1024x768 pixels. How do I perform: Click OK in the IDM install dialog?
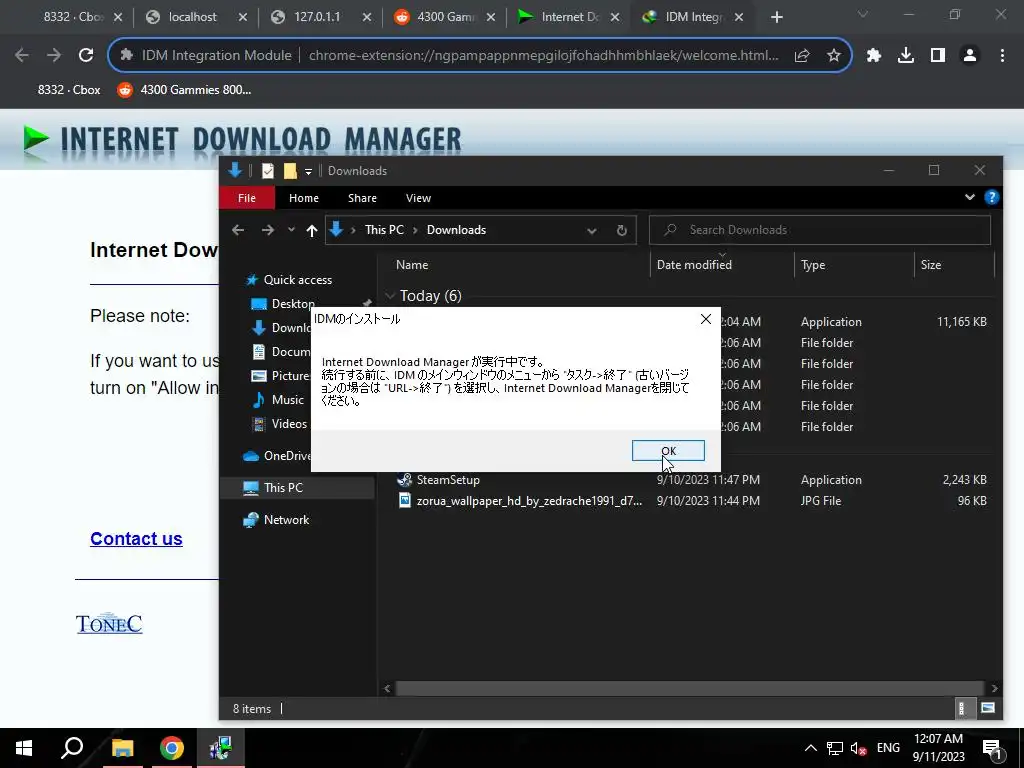click(668, 451)
